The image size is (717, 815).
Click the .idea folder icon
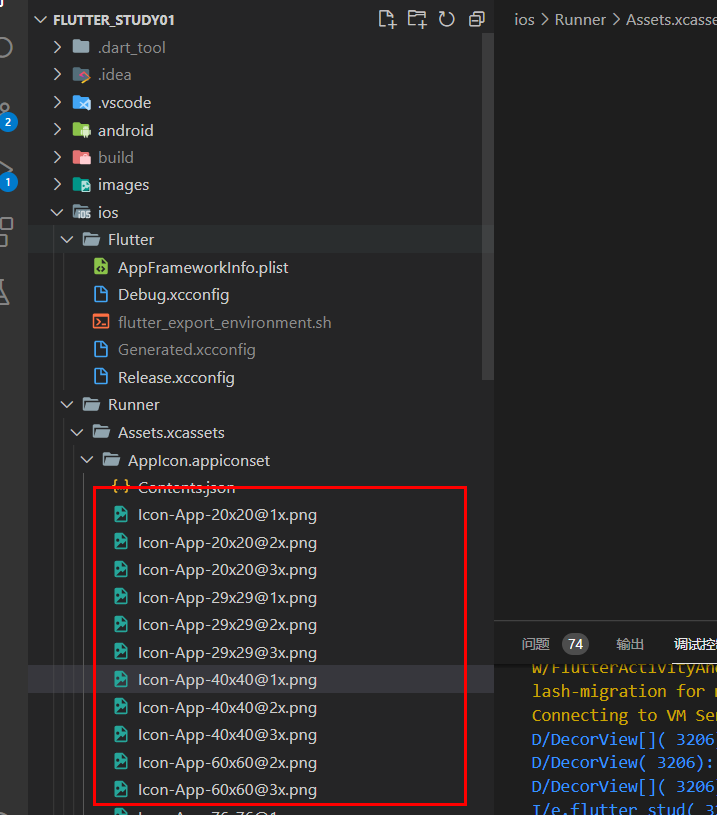pyautogui.click(x=82, y=75)
